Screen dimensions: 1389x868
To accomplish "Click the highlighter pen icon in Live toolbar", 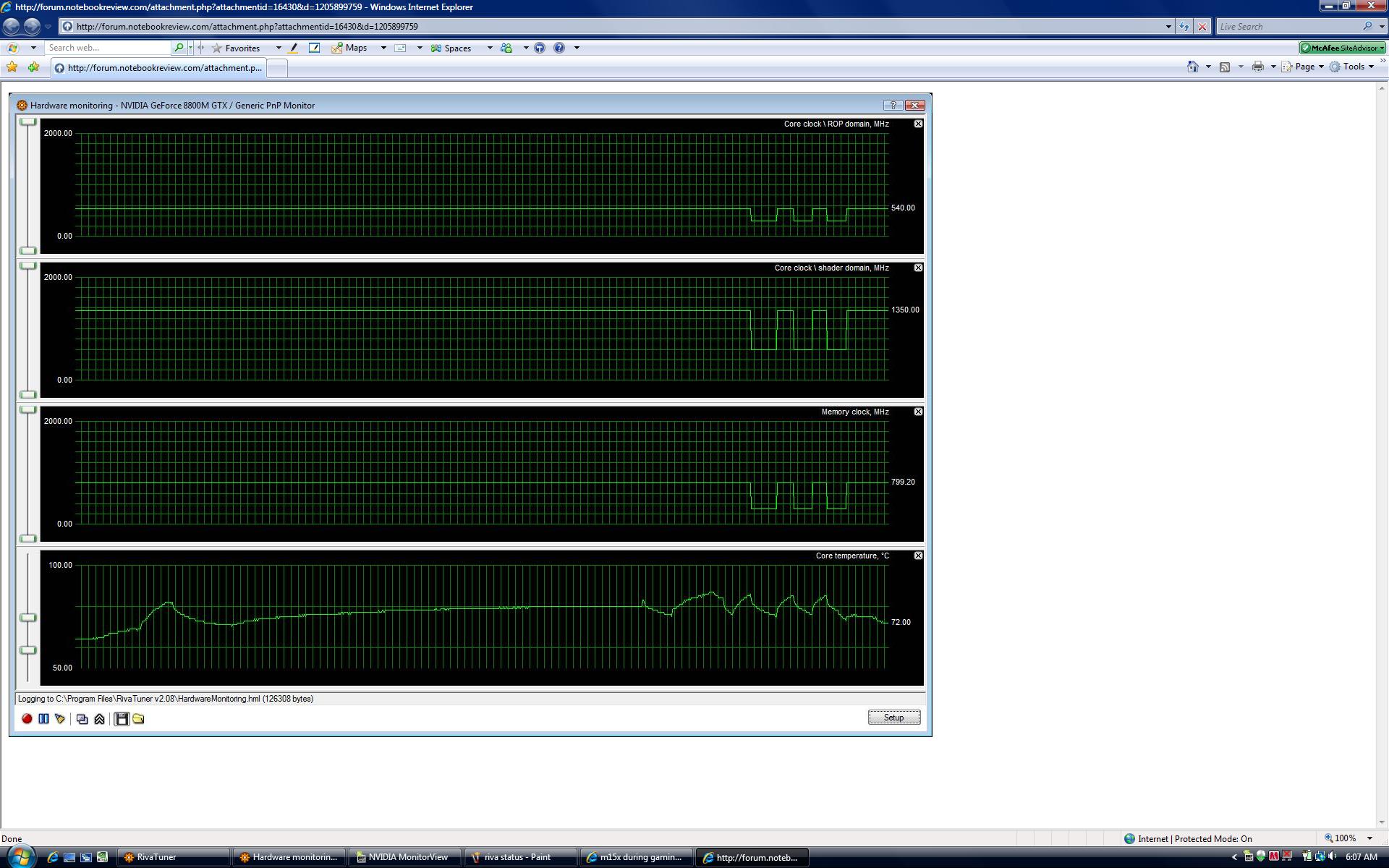I will click(x=293, y=48).
